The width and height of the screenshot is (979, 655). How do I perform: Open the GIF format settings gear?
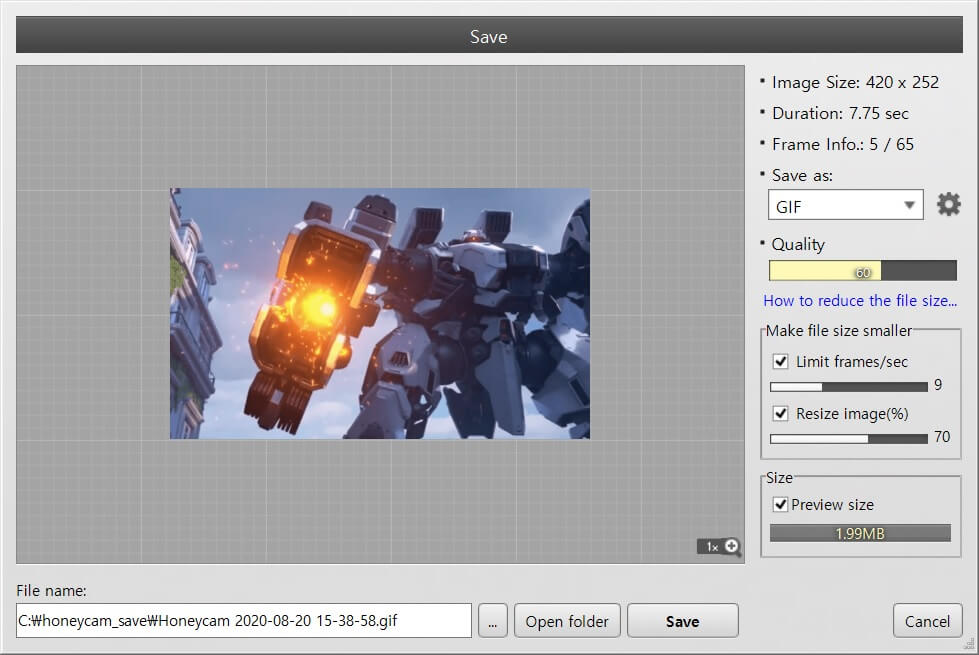[x=948, y=205]
